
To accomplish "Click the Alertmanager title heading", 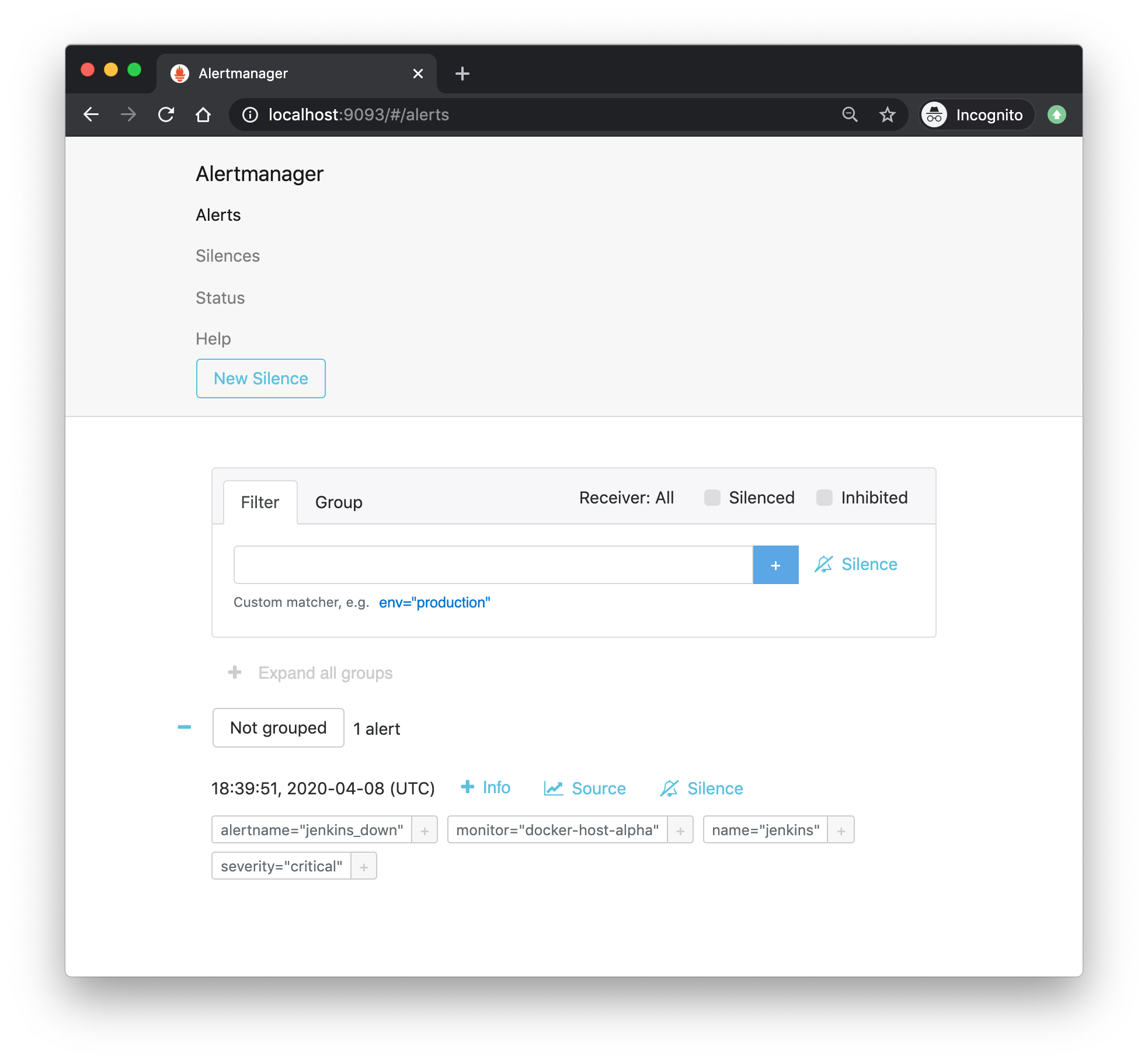I will tap(259, 174).
